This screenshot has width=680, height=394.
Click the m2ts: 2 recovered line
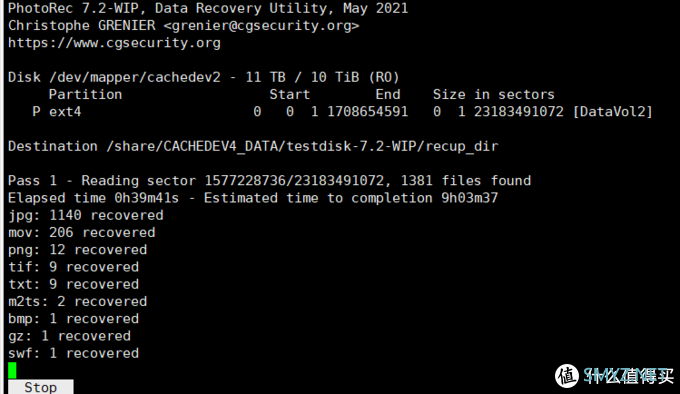[x=78, y=302]
